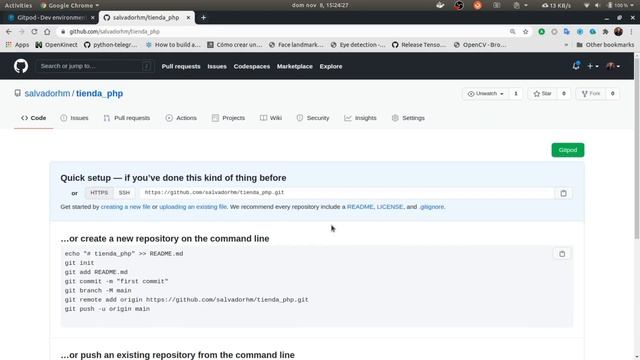The width and height of the screenshot is (640, 360).
Task: Open the Ubuntu Activities overview
Action: coord(18,5)
